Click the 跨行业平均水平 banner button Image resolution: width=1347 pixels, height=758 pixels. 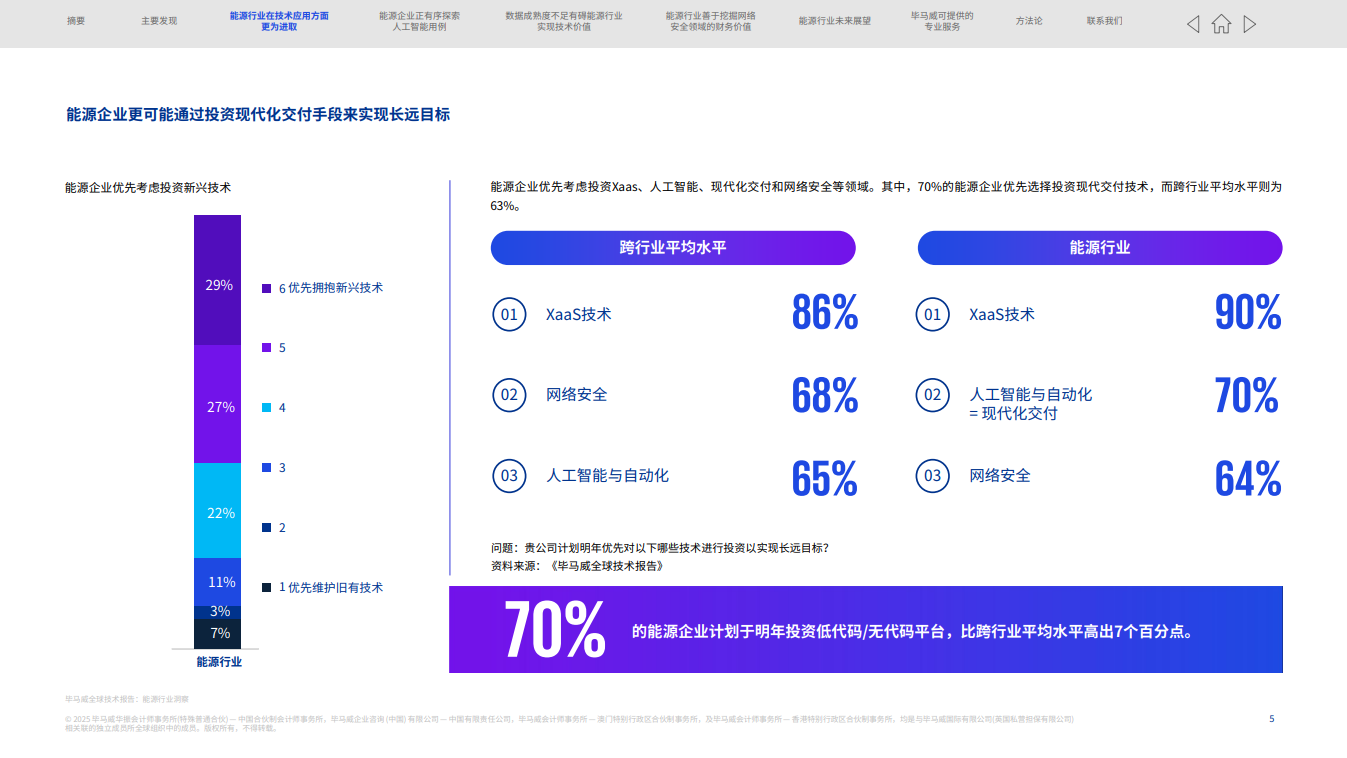pyautogui.click(x=672, y=248)
